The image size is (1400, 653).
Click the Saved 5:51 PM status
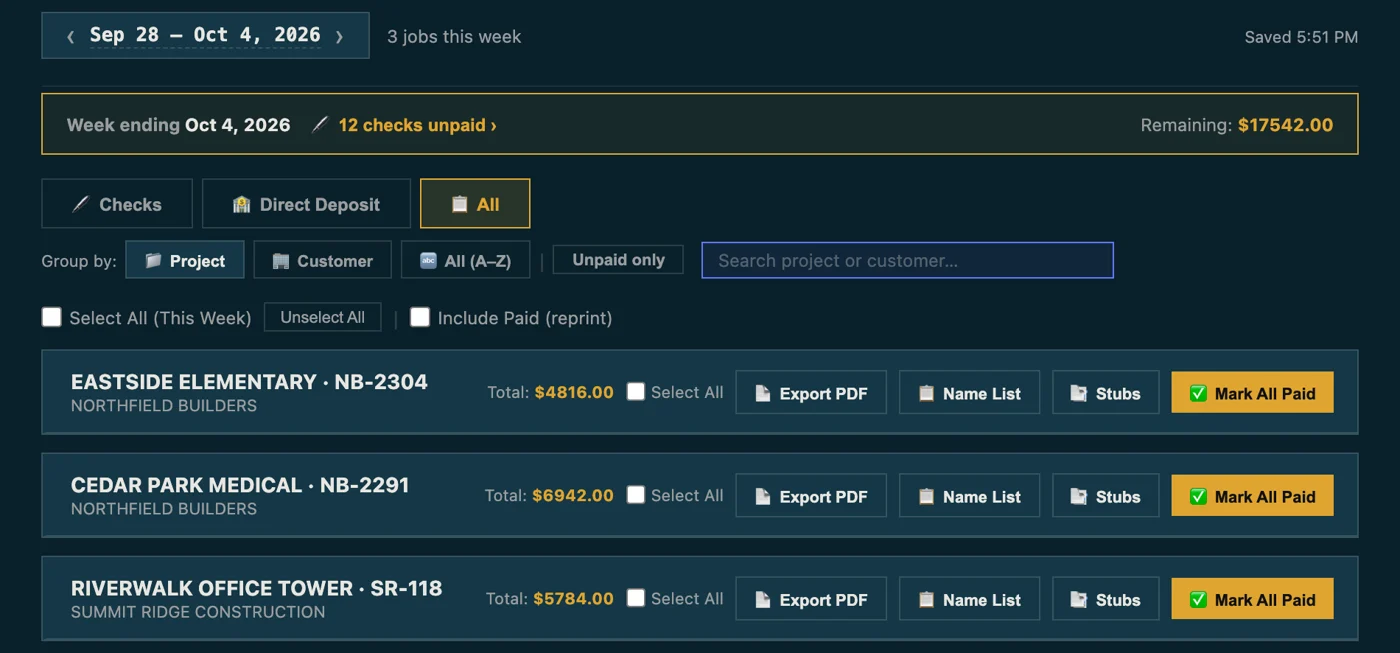tap(1301, 37)
